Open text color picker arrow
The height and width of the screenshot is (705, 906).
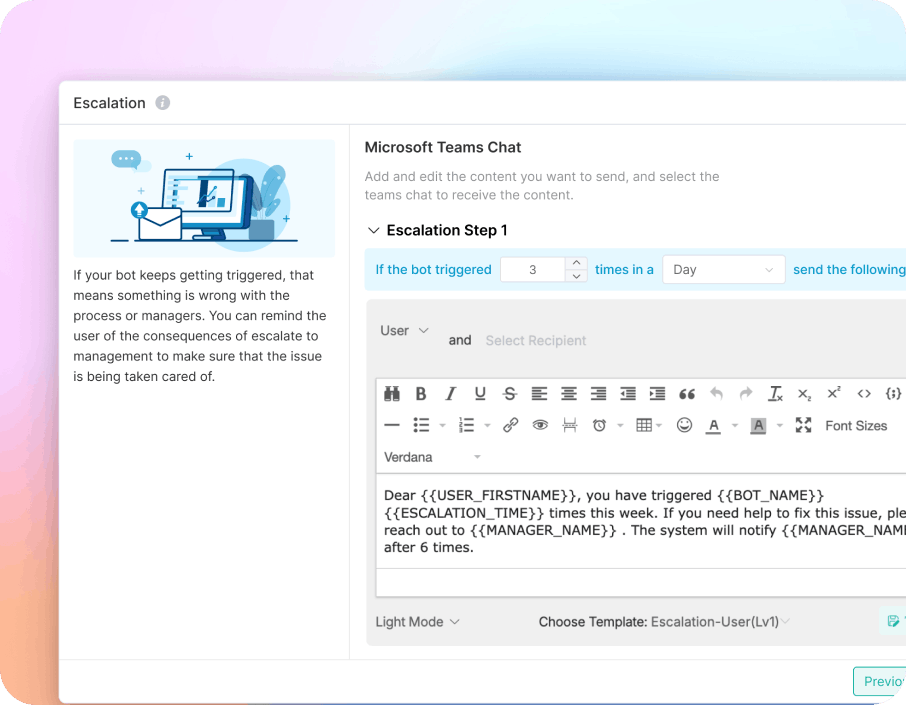point(735,426)
